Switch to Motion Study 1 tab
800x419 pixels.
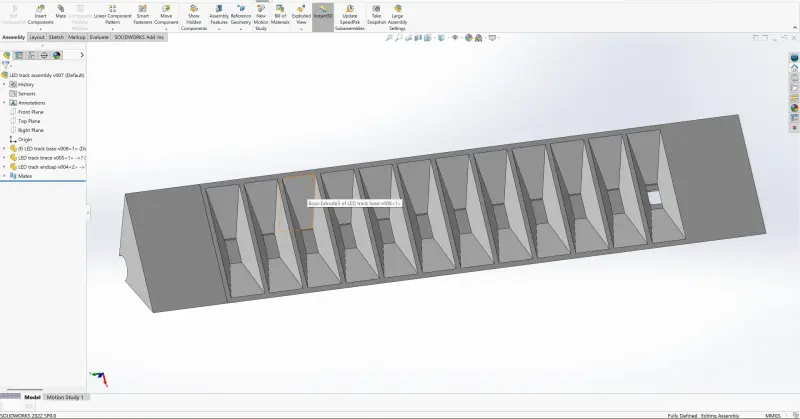(x=65, y=397)
